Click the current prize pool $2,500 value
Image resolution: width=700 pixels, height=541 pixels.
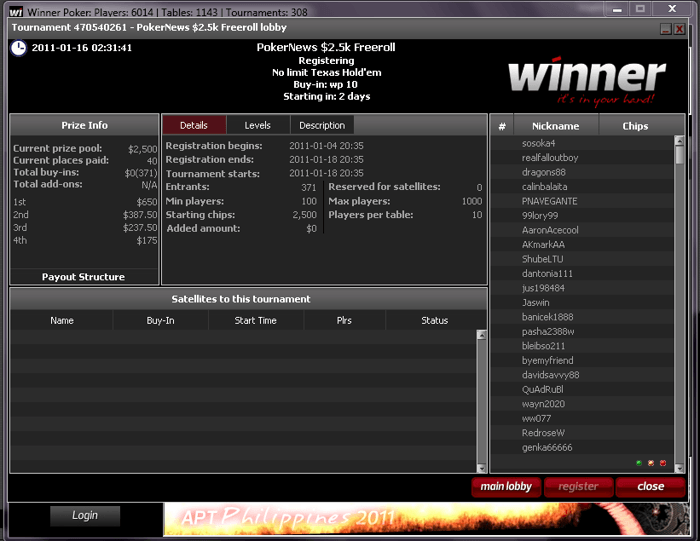coord(143,150)
